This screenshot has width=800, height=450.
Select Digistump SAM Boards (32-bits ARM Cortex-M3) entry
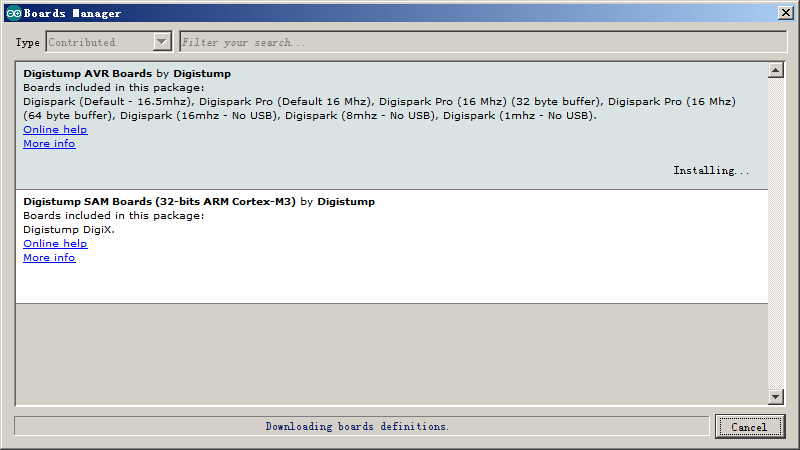point(392,246)
